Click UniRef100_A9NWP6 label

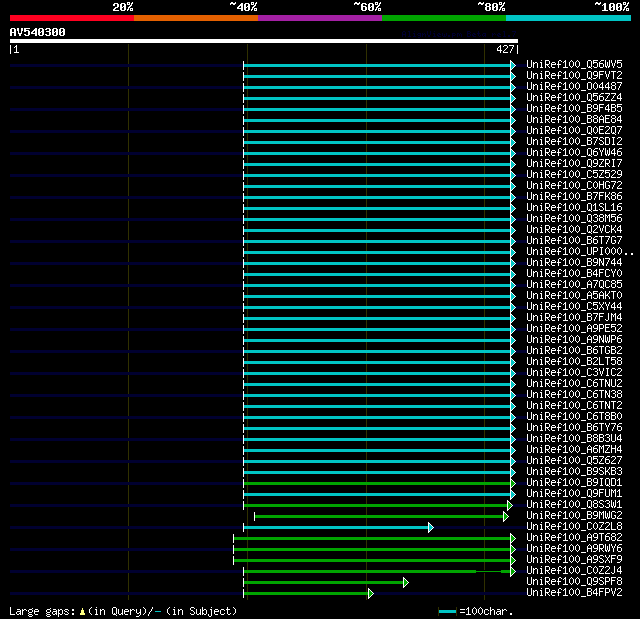[x=574, y=339]
